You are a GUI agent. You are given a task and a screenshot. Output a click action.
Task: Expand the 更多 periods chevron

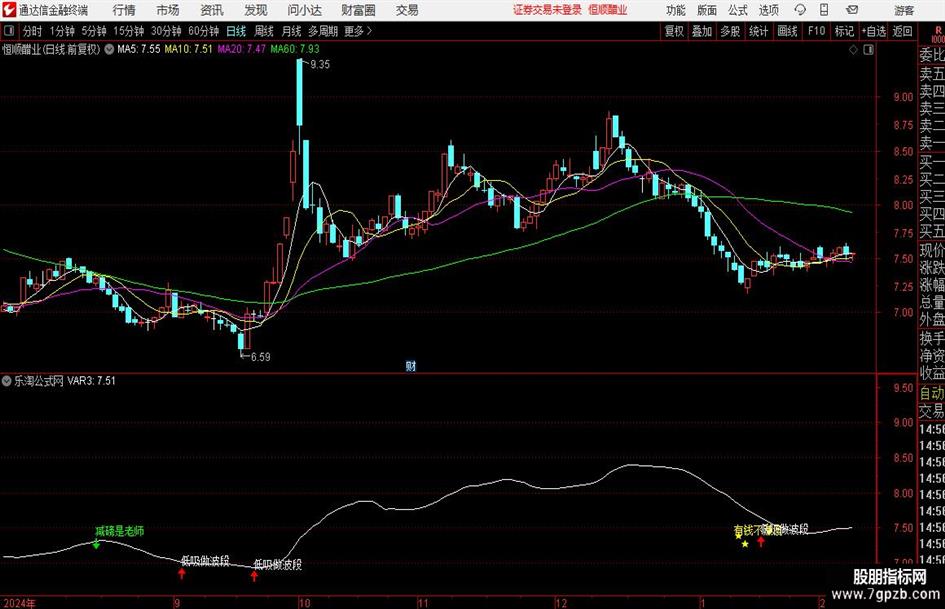[x=369, y=31]
